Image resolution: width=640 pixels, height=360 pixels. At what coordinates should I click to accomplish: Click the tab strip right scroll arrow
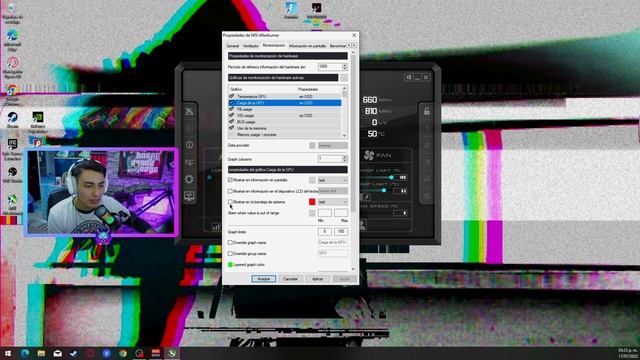[353, 45]
